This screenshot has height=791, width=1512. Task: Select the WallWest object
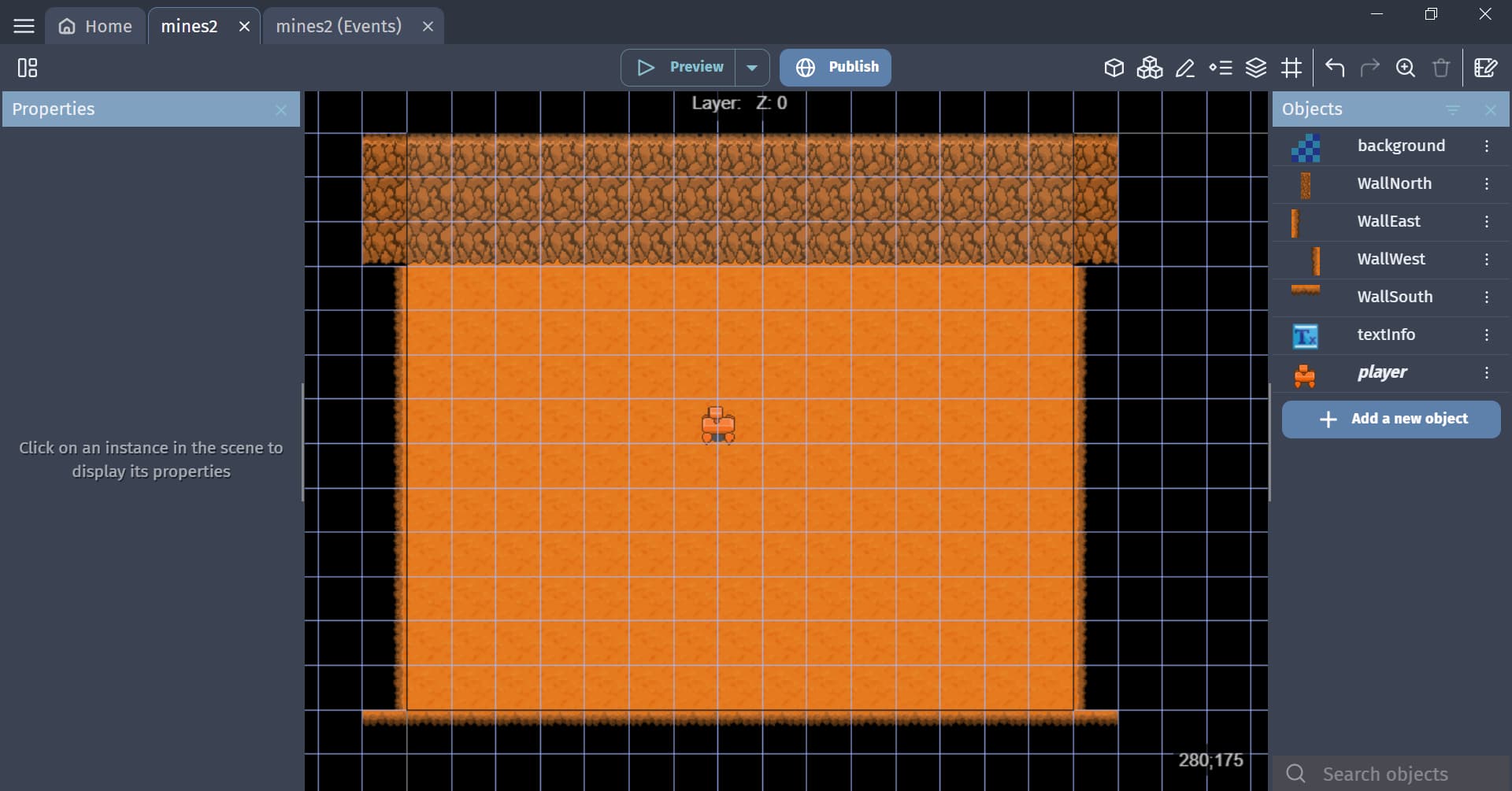[x=1391, y=260]
